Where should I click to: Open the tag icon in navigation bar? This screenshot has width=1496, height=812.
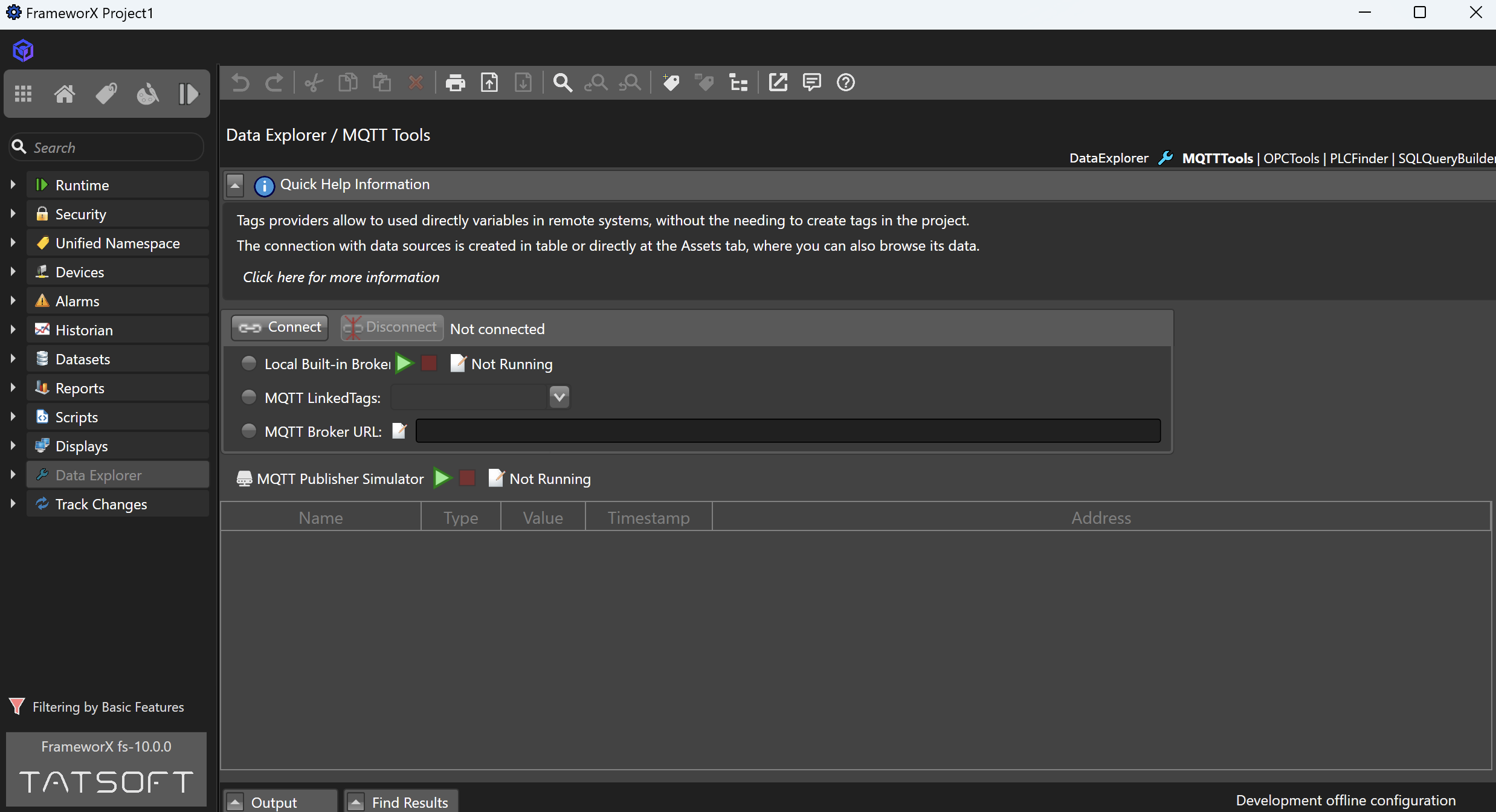click(x=106, y=94)
